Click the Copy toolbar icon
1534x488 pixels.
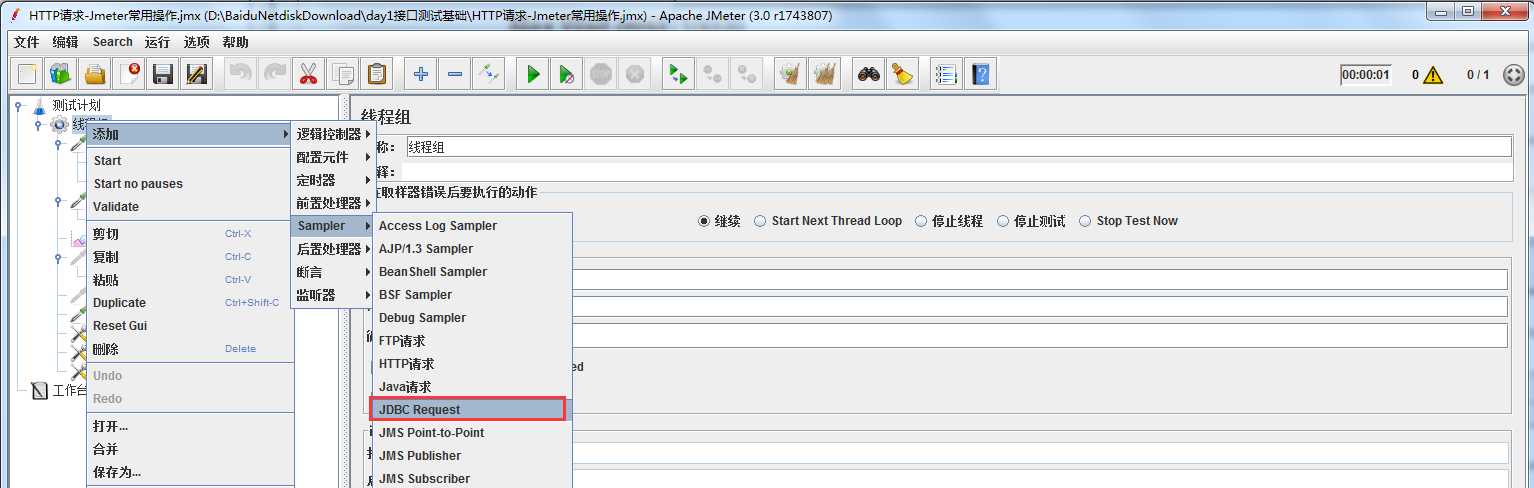343,74
